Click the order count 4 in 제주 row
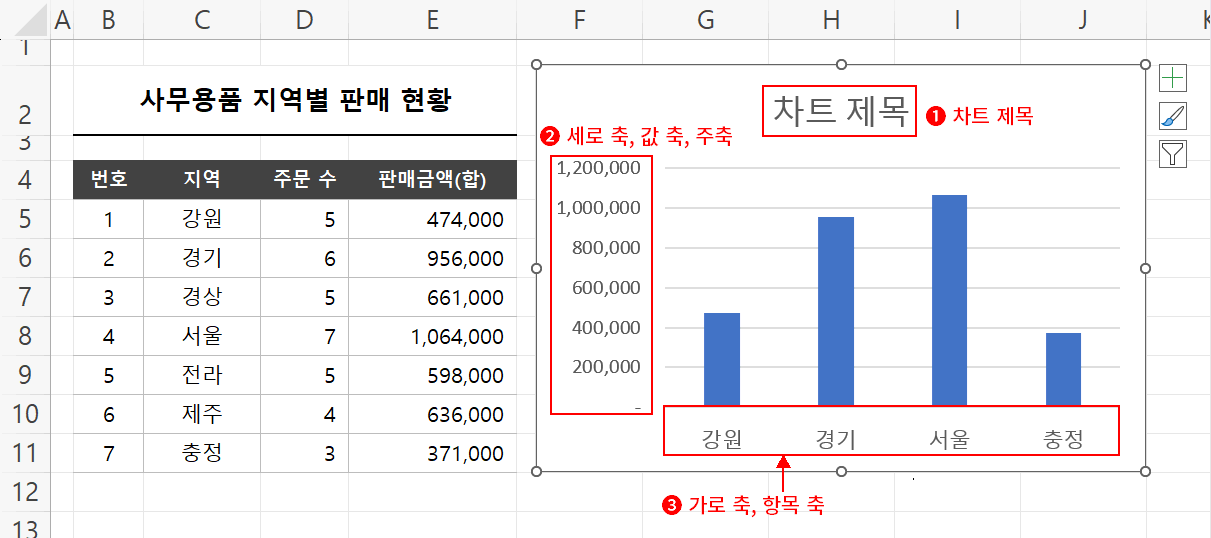The image size is (1211, 538). tap(305, 414)
